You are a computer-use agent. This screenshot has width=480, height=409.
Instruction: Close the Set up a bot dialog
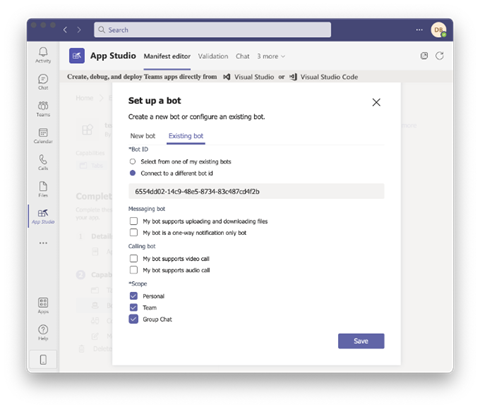point(376,102)
